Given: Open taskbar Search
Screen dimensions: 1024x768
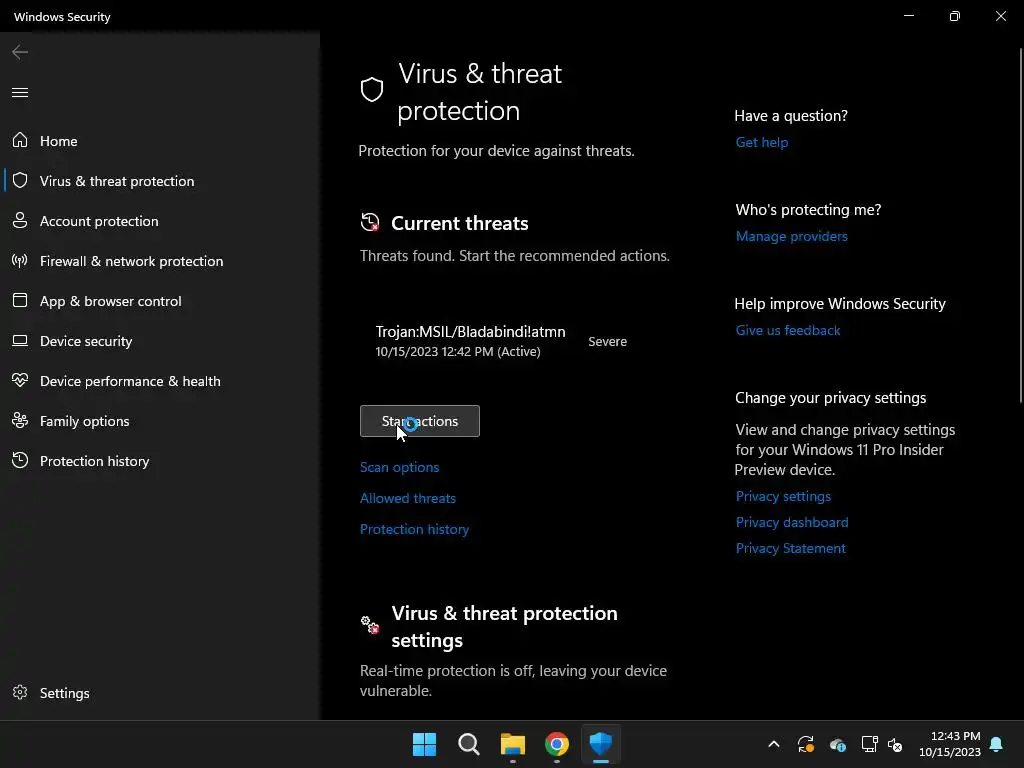Looking at the screenshot, I should click(x=468, y=744).
